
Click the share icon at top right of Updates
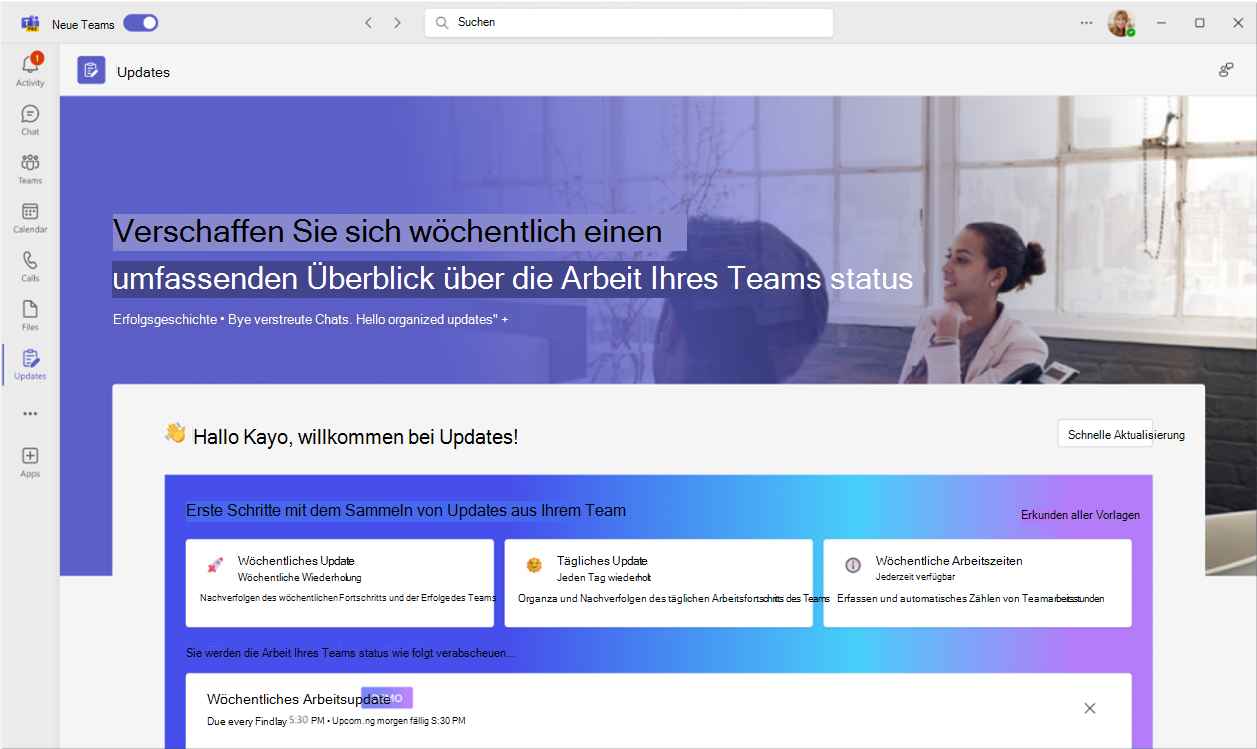click(1225, 70)
